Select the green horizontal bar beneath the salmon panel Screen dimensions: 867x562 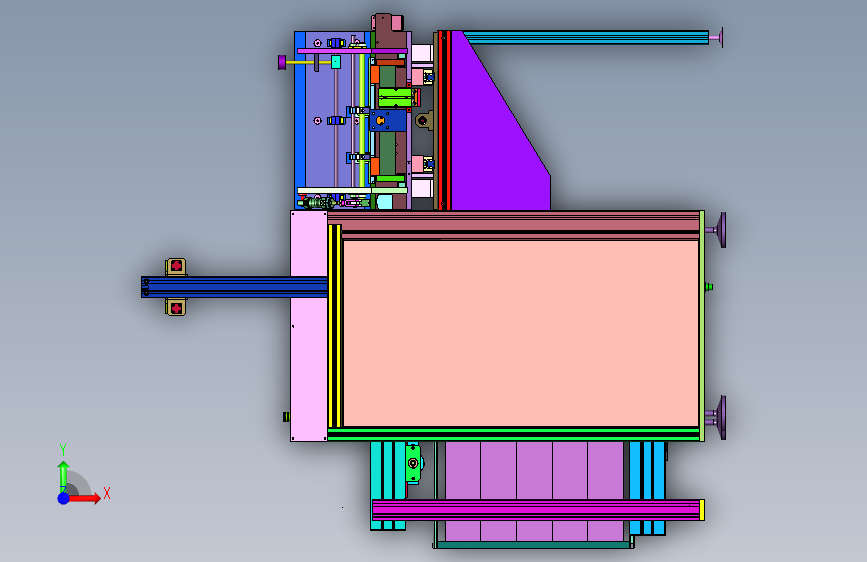514,434
